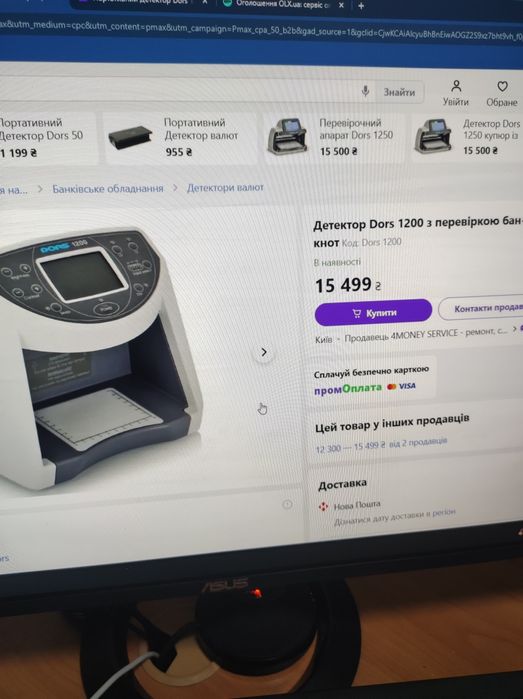This screenshot has height=699, width=523.
Task: Click the info icon below product image
Action: point(288,504)
